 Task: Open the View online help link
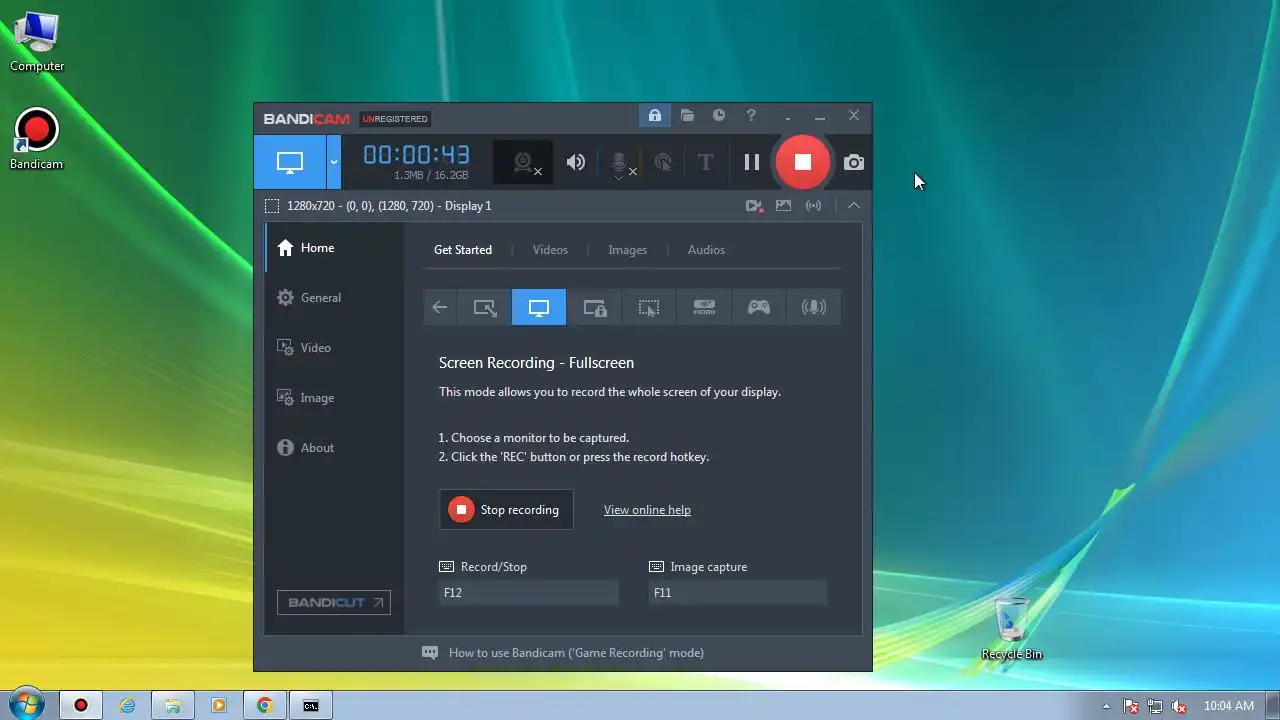(647, 510)
